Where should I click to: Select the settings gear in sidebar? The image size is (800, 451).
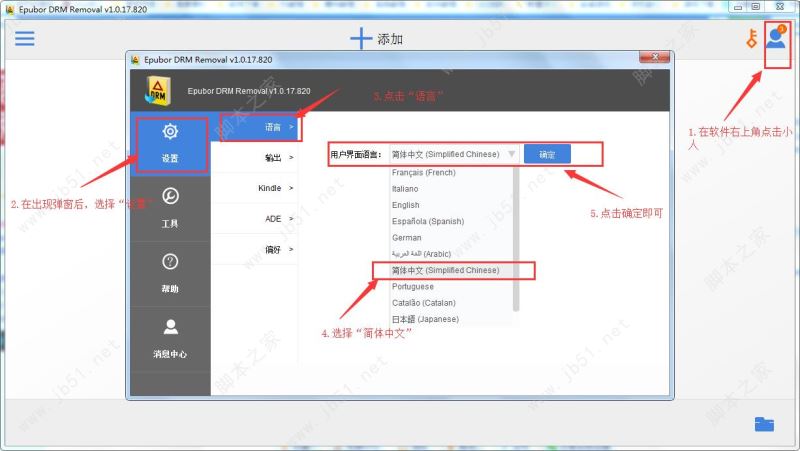[x=170, y=143]
